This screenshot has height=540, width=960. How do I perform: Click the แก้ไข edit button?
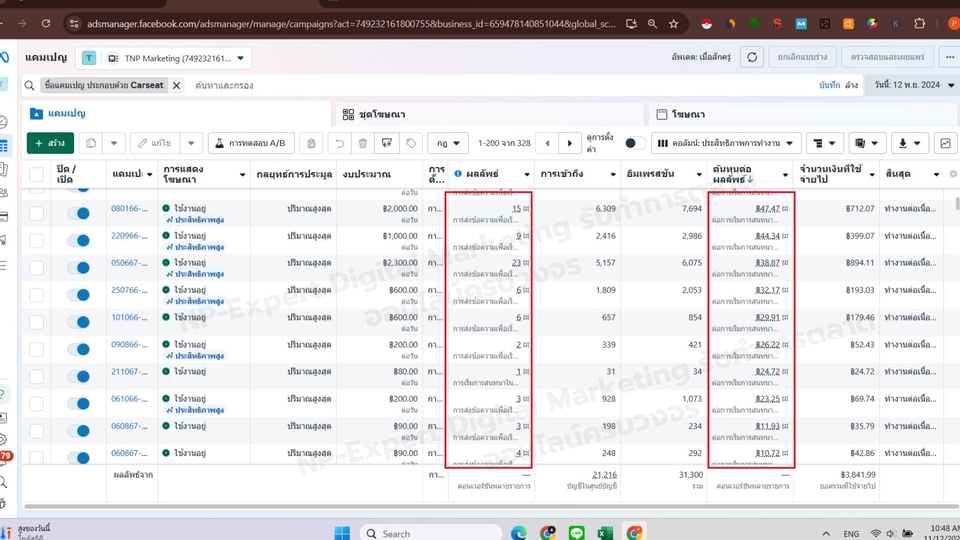pos(155,143)
